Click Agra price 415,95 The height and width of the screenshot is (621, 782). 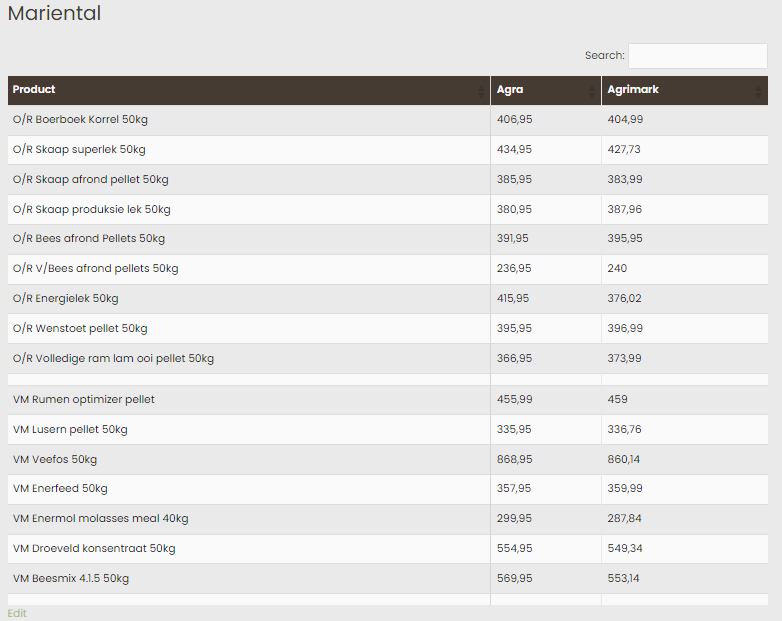[513, 298]
